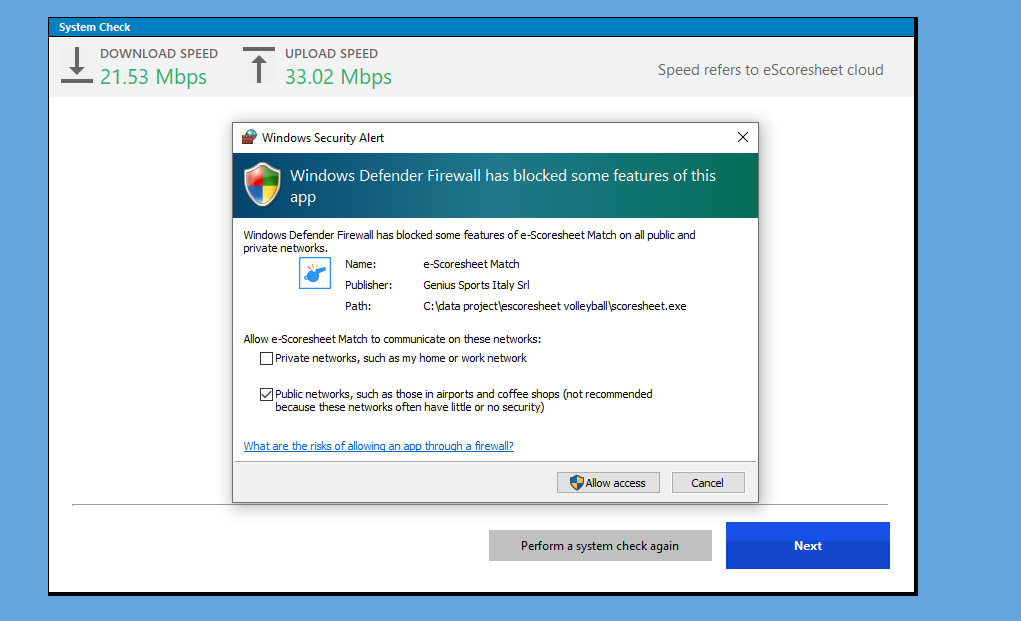Image resolution: width=1021 pixels, height=621 pixels.
Task: Click the Next button
Action: (808, 545)
